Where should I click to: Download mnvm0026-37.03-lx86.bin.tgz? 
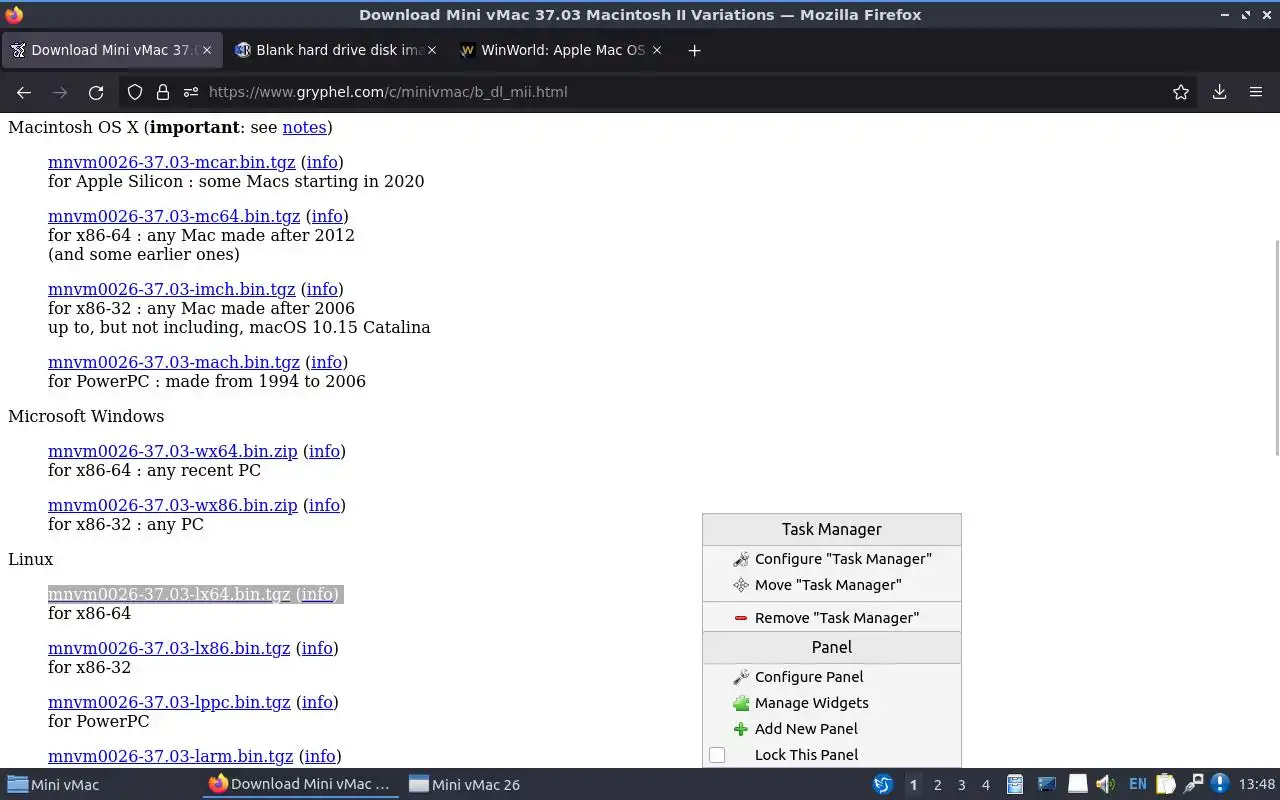169,648
